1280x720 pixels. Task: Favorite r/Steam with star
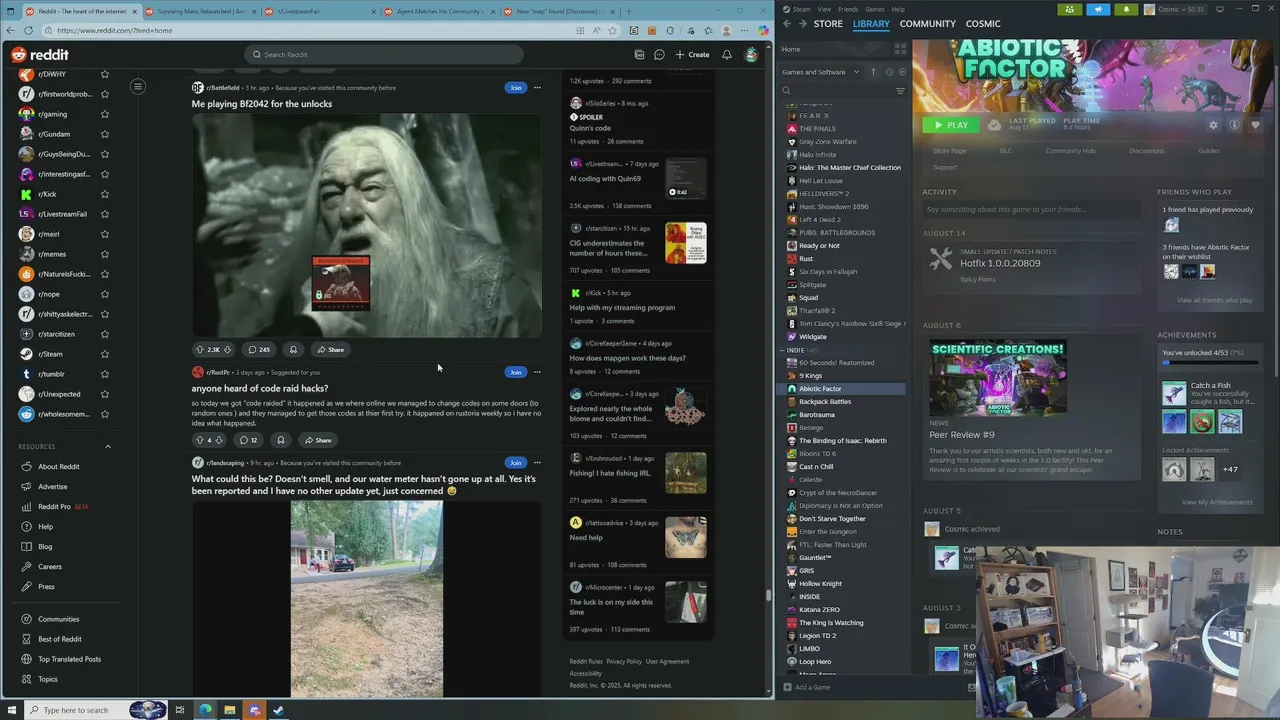(104, 354)
